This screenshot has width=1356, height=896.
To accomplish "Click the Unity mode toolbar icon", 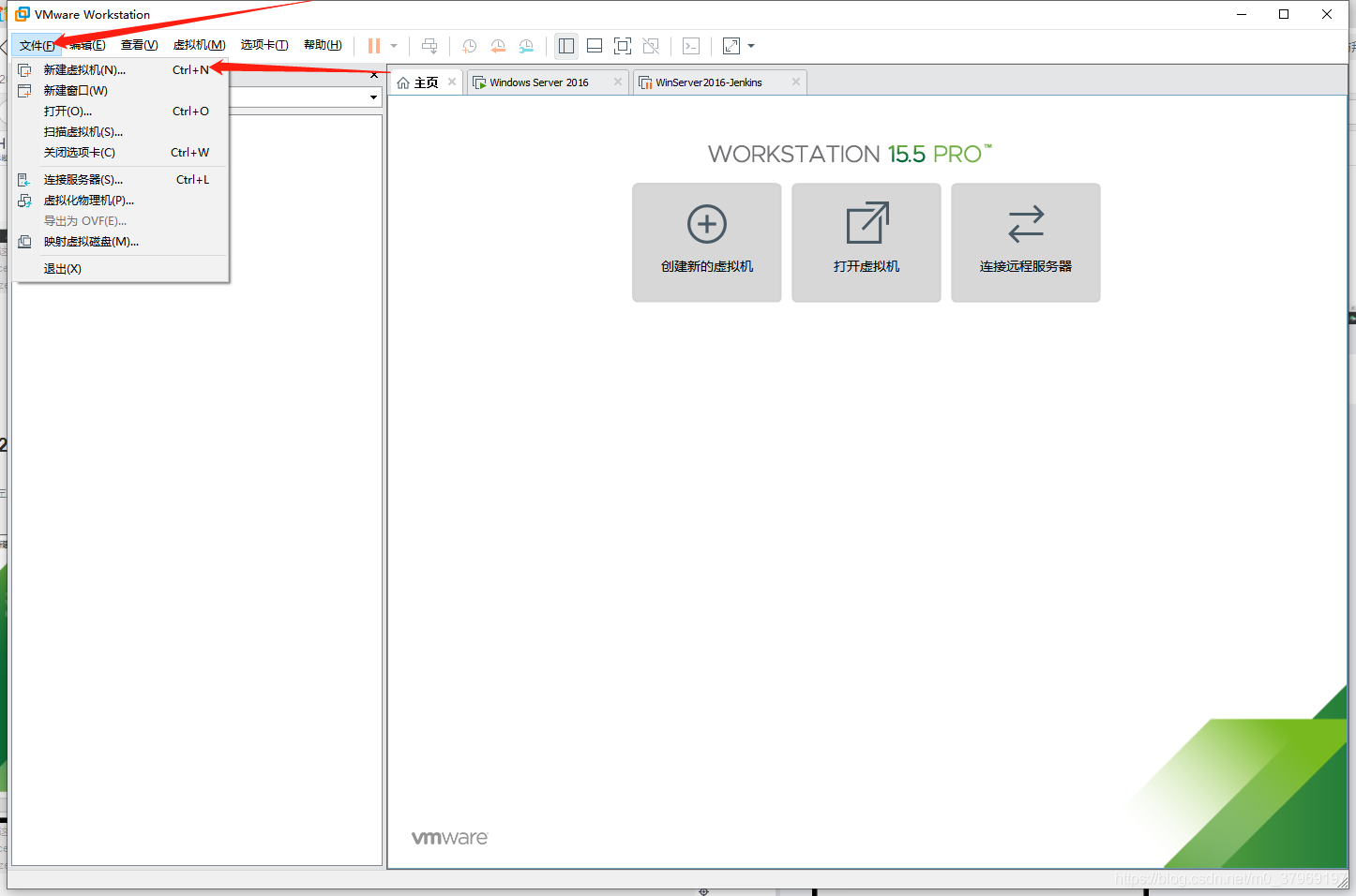I will (x=651, y=46).
